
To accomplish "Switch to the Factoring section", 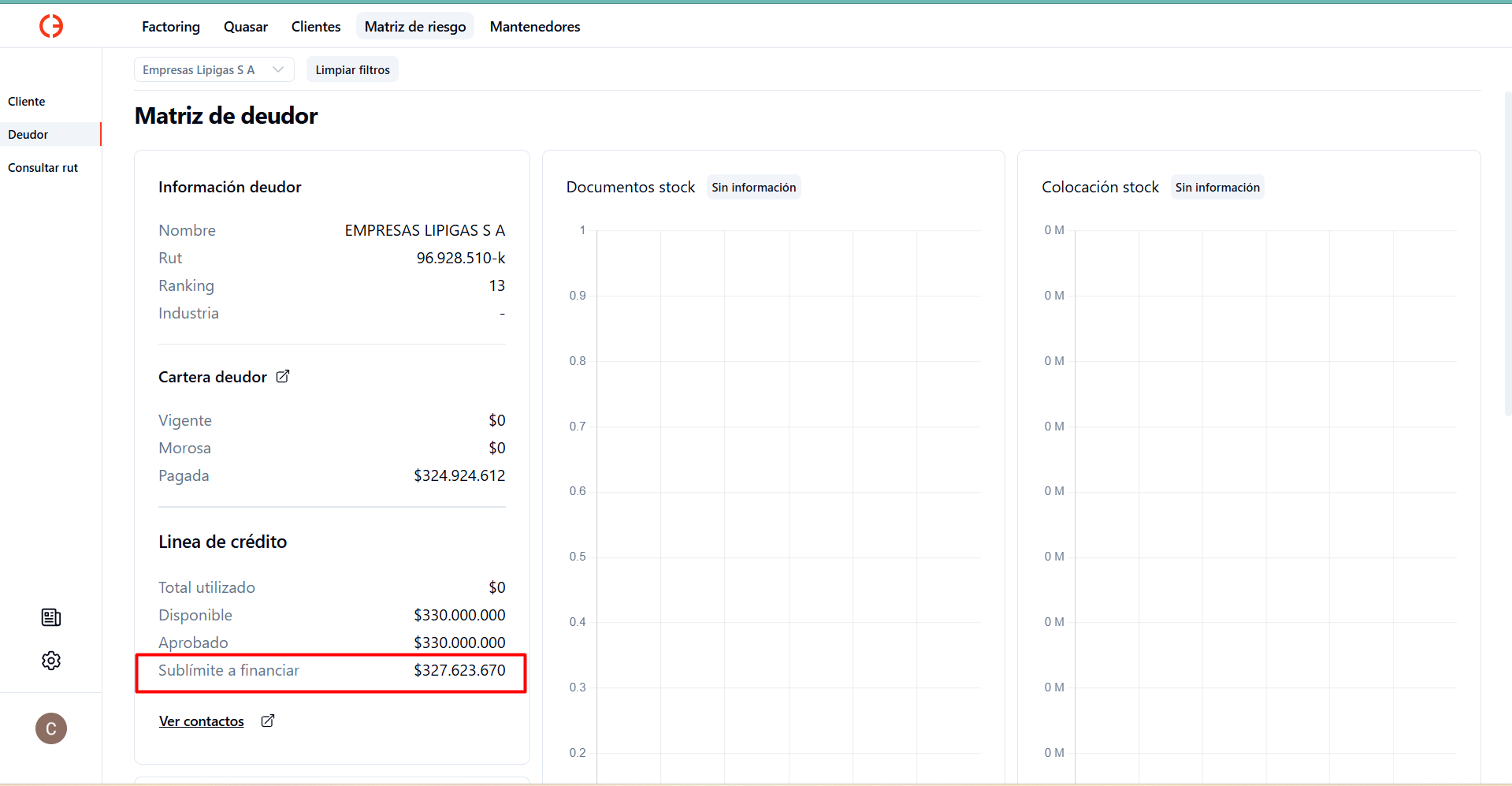I will pos(170,26).
